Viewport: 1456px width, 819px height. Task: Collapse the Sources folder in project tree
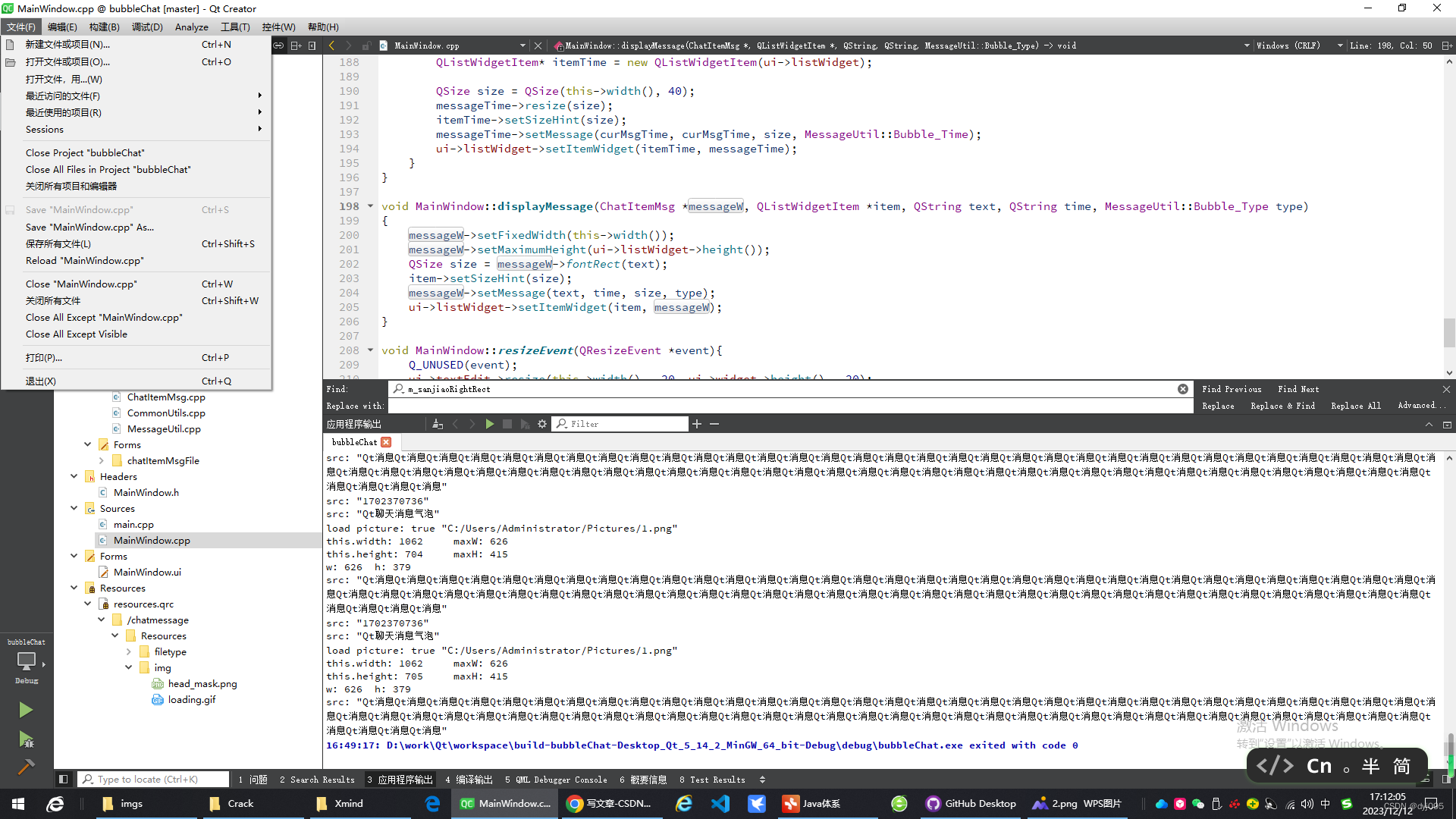74,508
